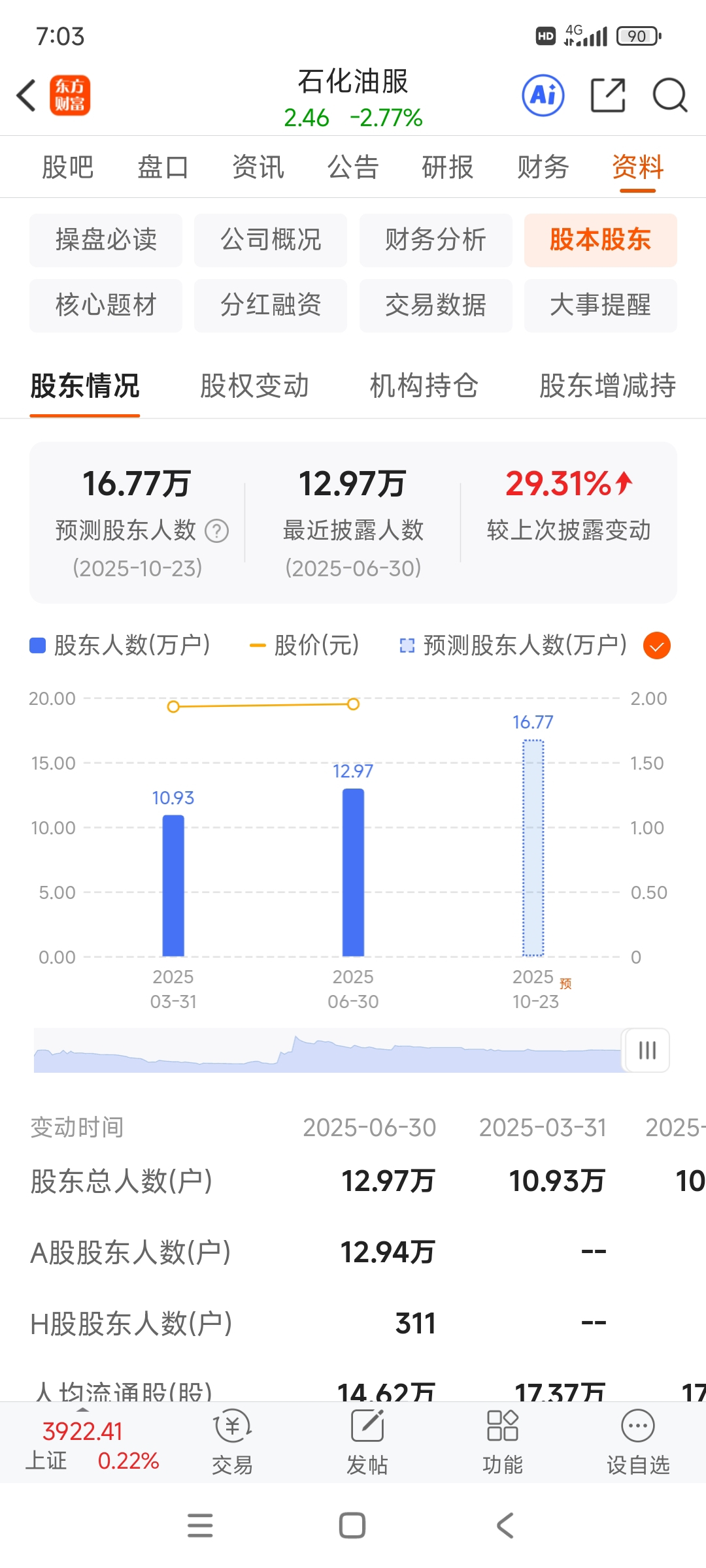
Task: Tap the 29.31% change figure
Action: (569, 484)
